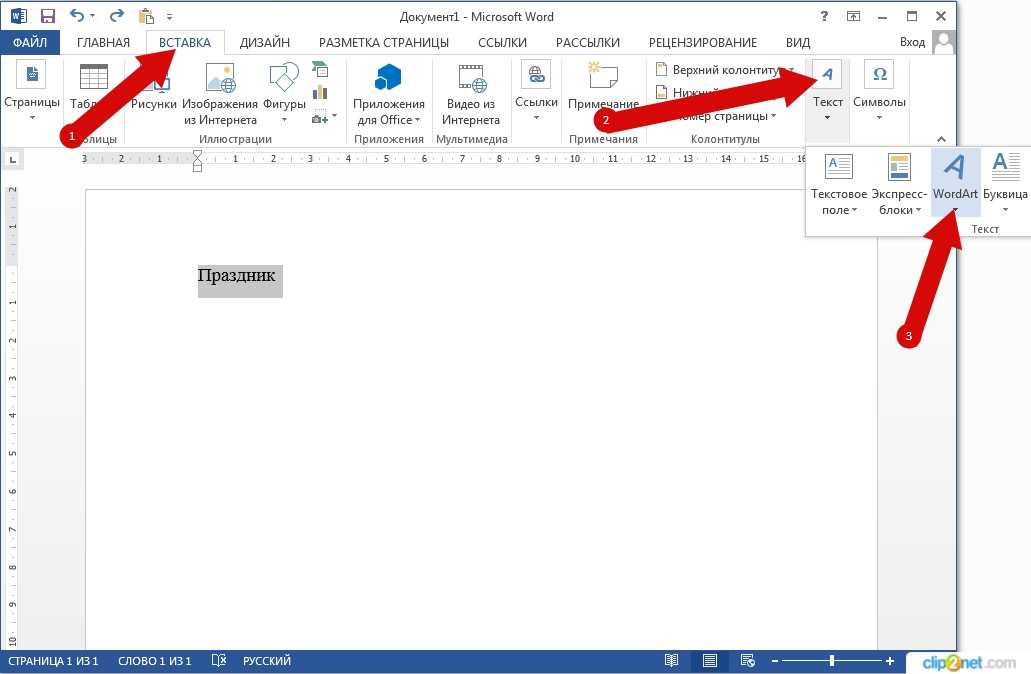Open the Символы symbols menu
This screenshot has height=674, width=1031.
(879, 91)
